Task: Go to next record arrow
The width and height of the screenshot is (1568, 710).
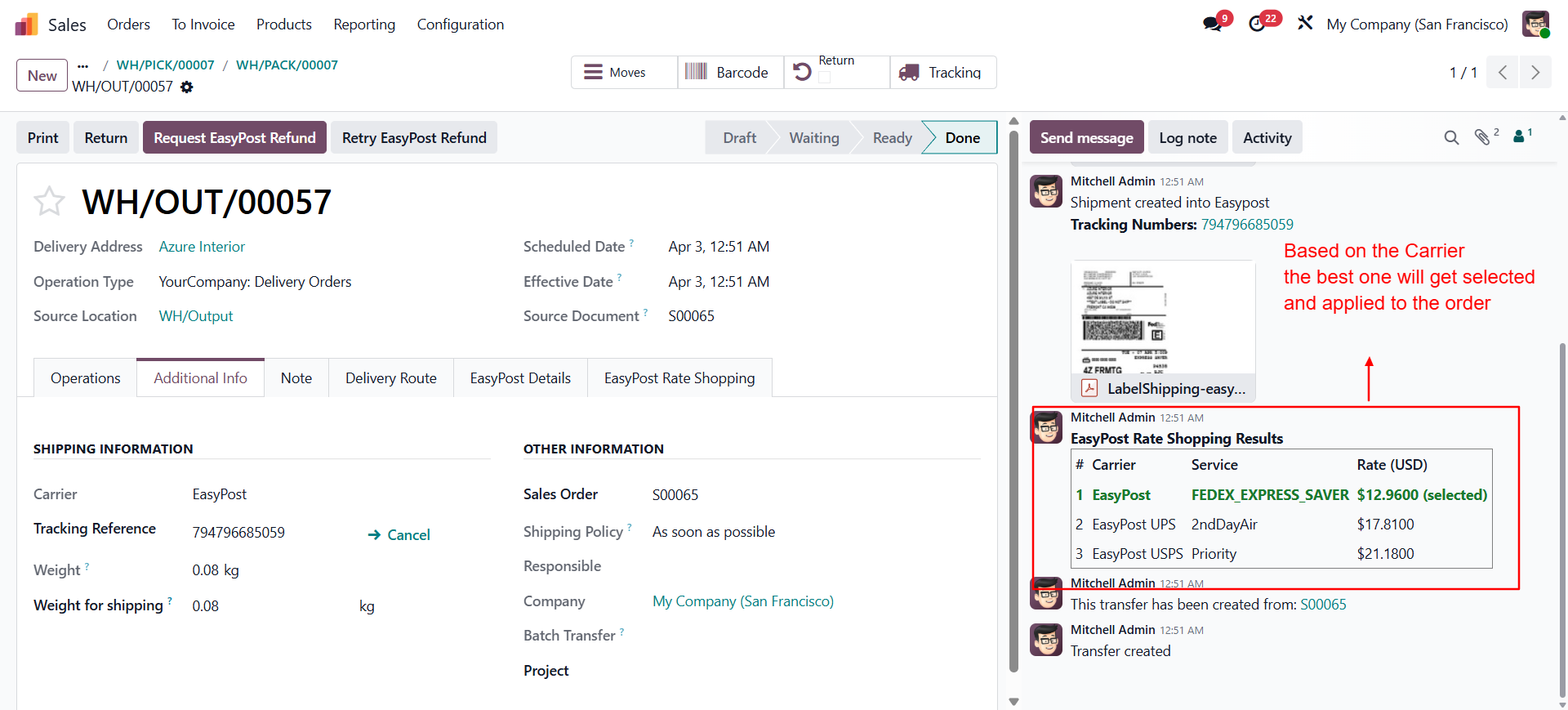Action: click(x=1535, y=72)
